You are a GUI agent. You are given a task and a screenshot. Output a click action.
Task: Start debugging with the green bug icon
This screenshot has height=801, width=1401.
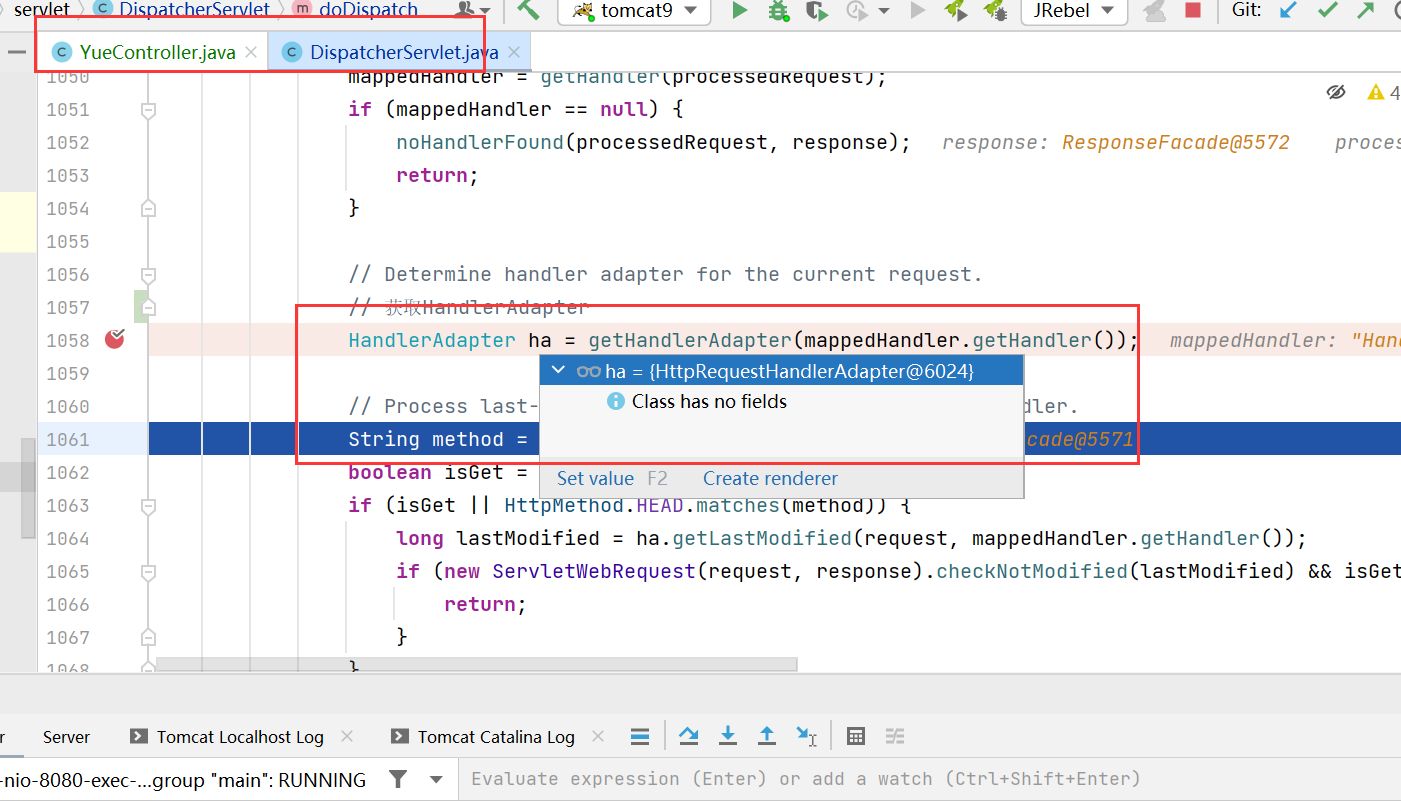pyautogui.click(x=778, y=10)
